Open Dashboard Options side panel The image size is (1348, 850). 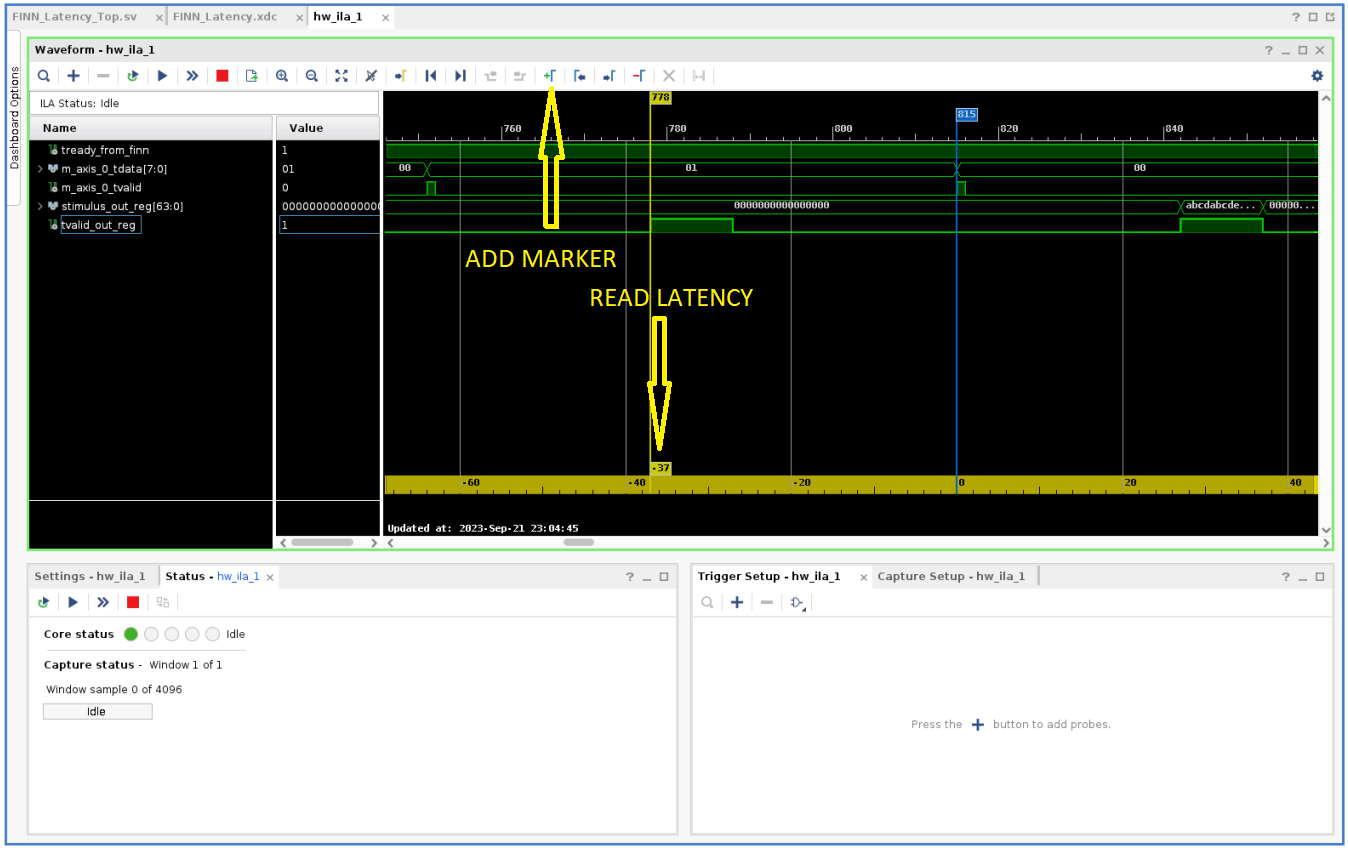14,117
